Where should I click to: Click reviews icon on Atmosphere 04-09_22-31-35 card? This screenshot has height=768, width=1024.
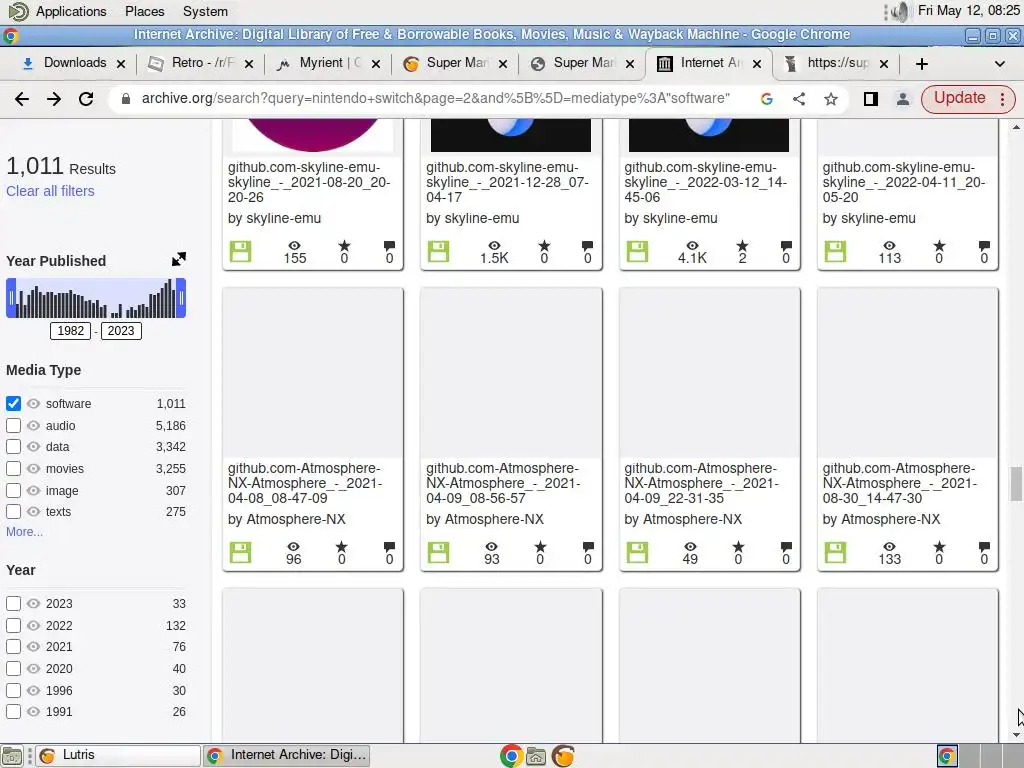click(x=786, y=547)
